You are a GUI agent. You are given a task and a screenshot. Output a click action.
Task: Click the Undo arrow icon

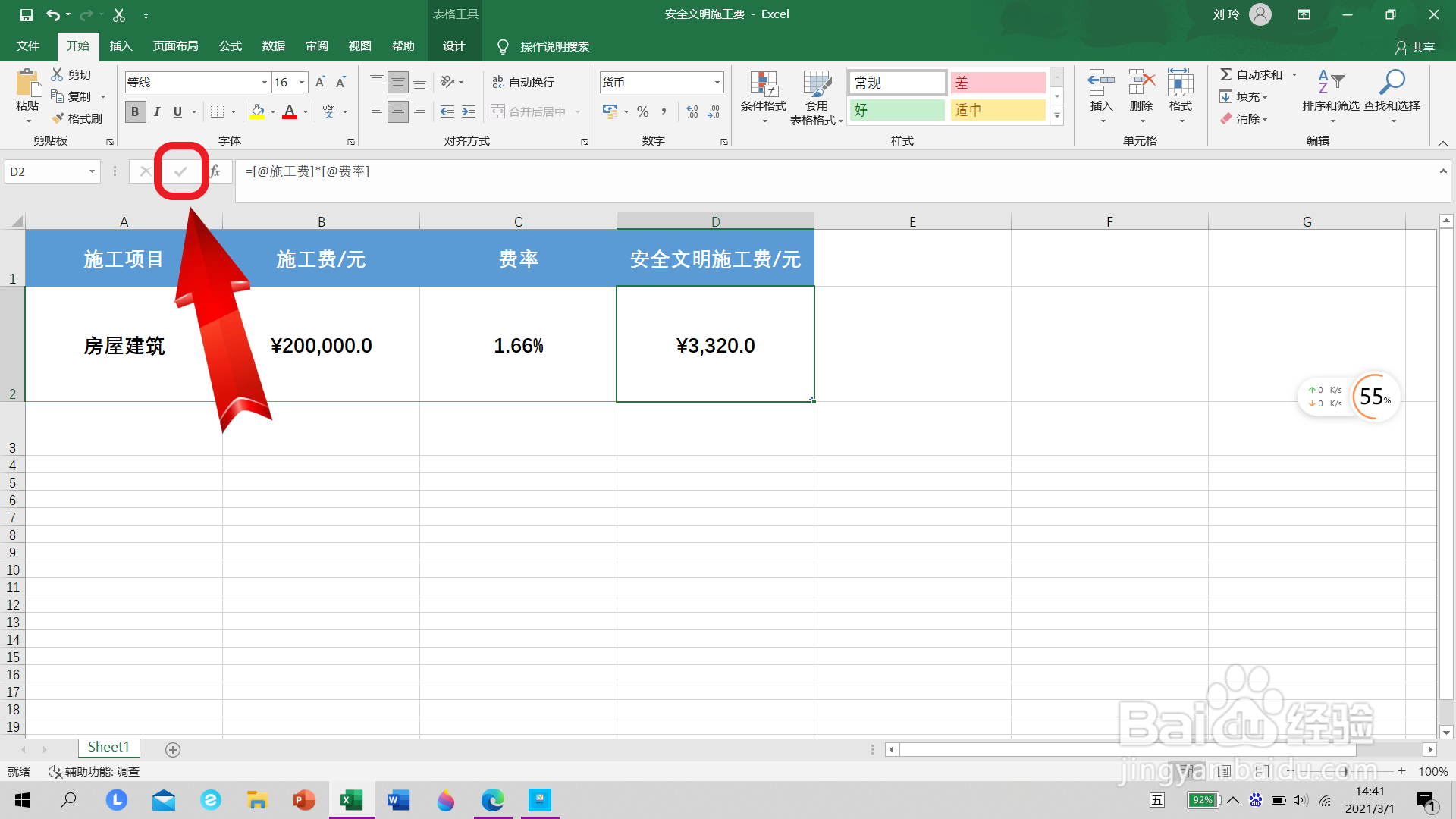[x=52, y=14]
